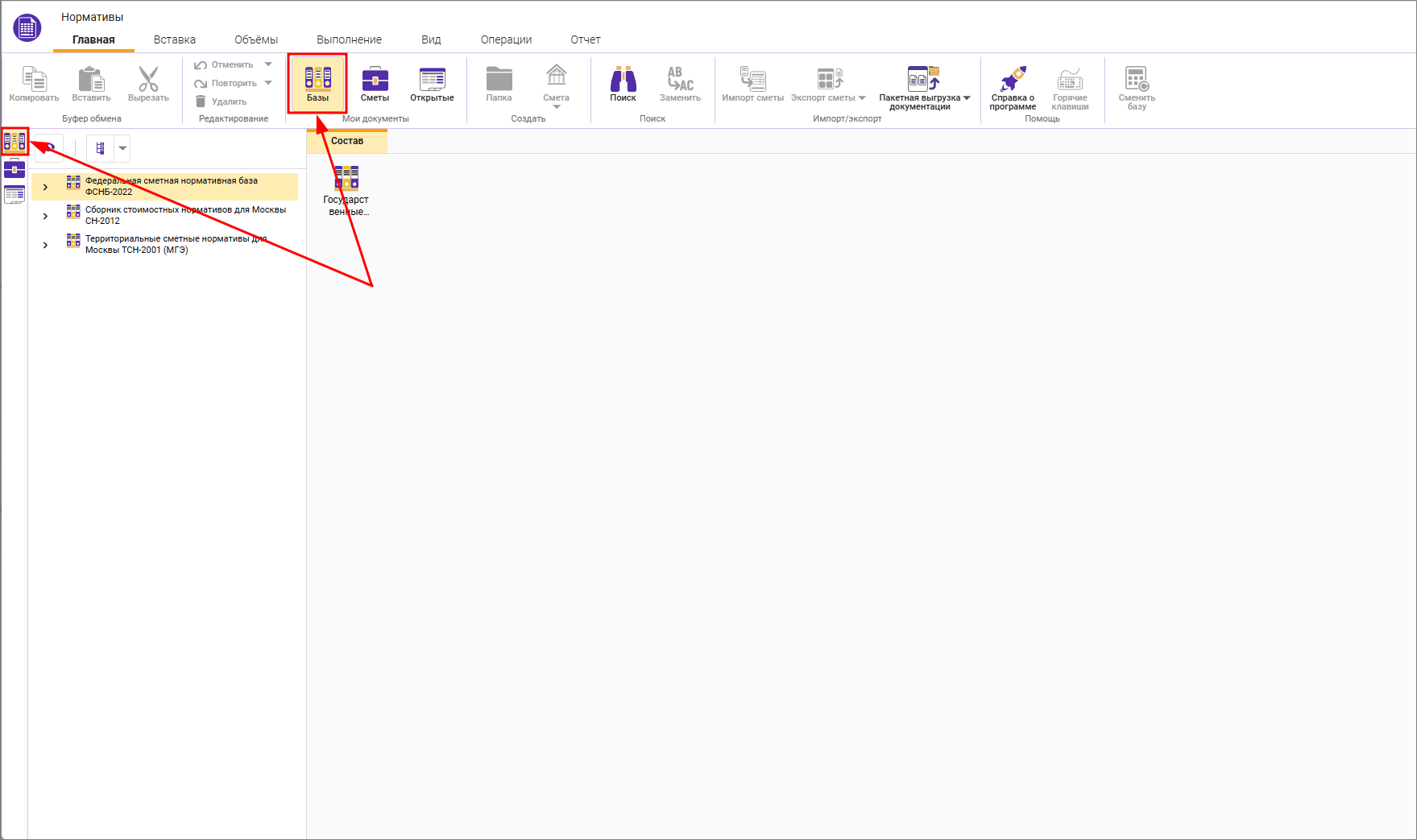Select the Состав panel tab

(x=347, y=141)
